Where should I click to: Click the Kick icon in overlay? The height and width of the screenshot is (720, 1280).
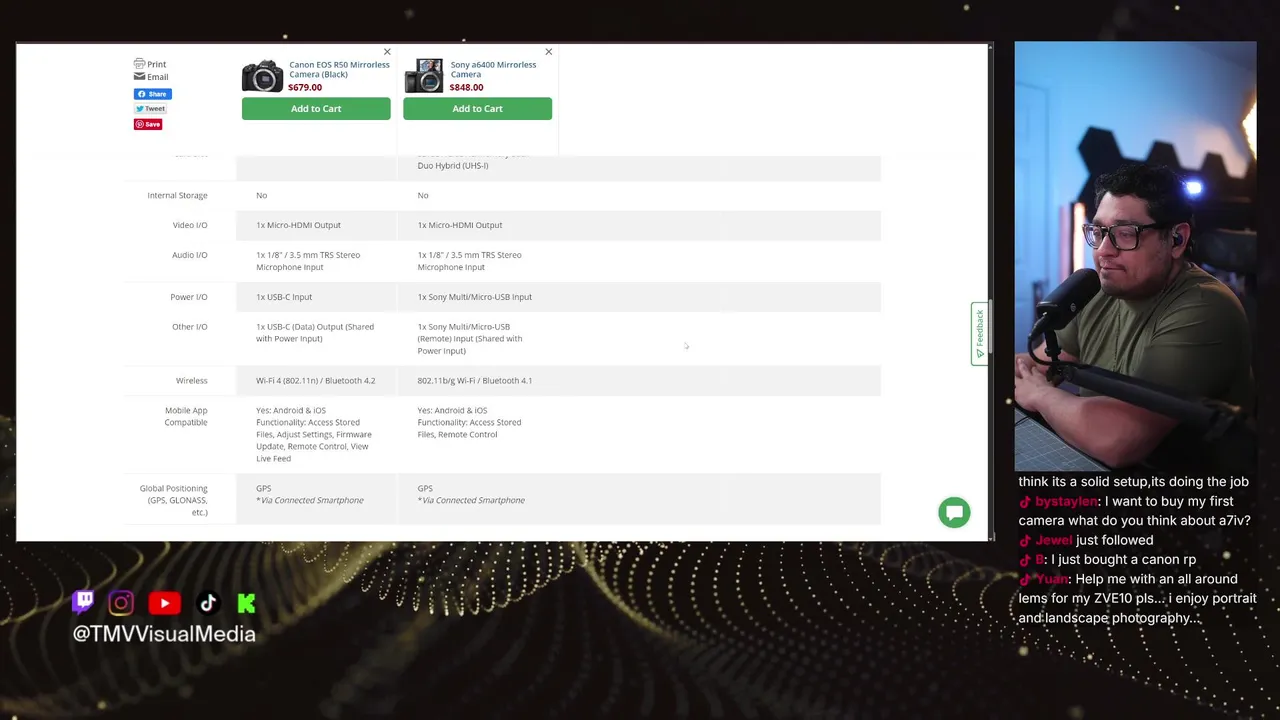point(246,602)
